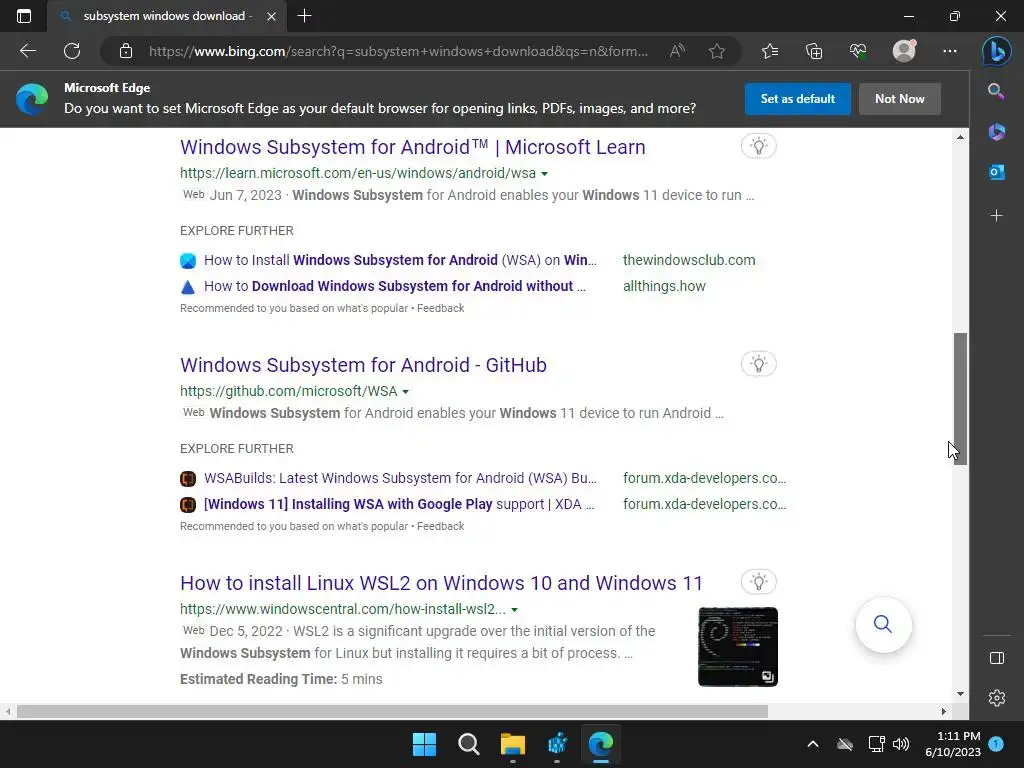This screenshot has height=768, width=1024.
Task: Open Microsoft 365 sidebar icon
Action: (x=997, y=131)
